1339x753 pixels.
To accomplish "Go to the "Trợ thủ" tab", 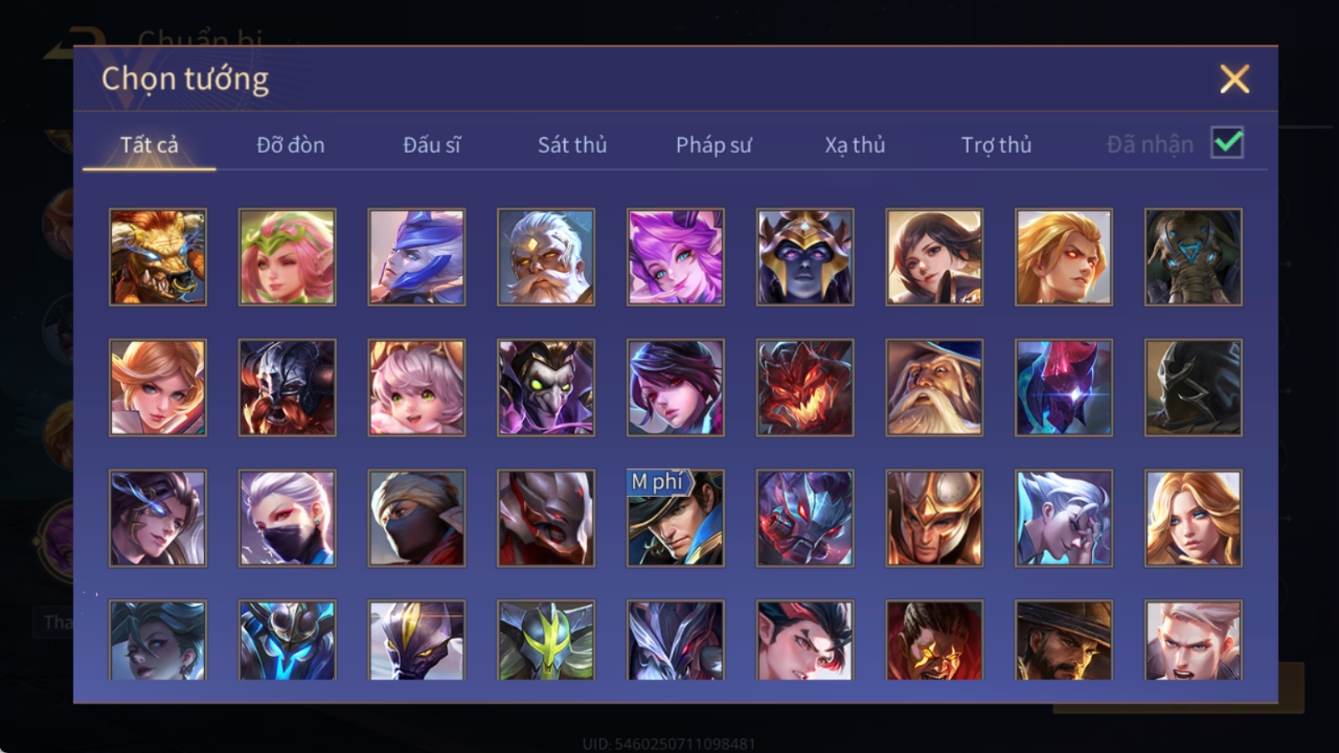I will coord(996,145).
